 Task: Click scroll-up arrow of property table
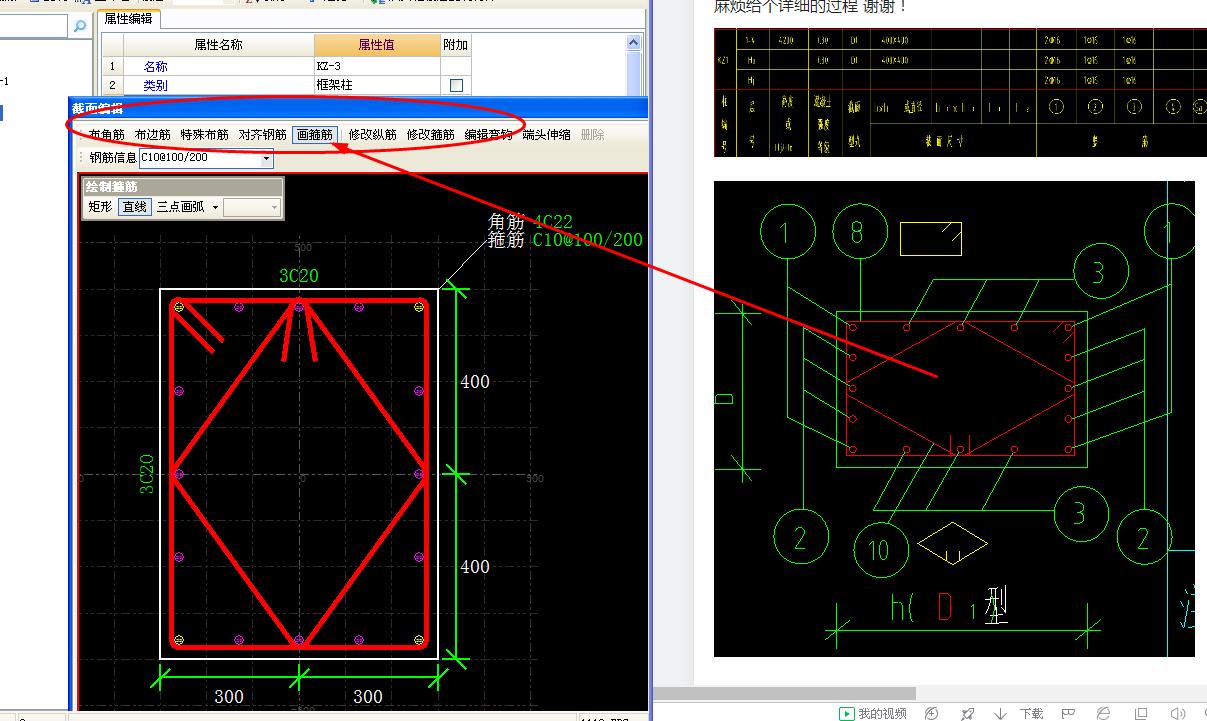[633, 43]
